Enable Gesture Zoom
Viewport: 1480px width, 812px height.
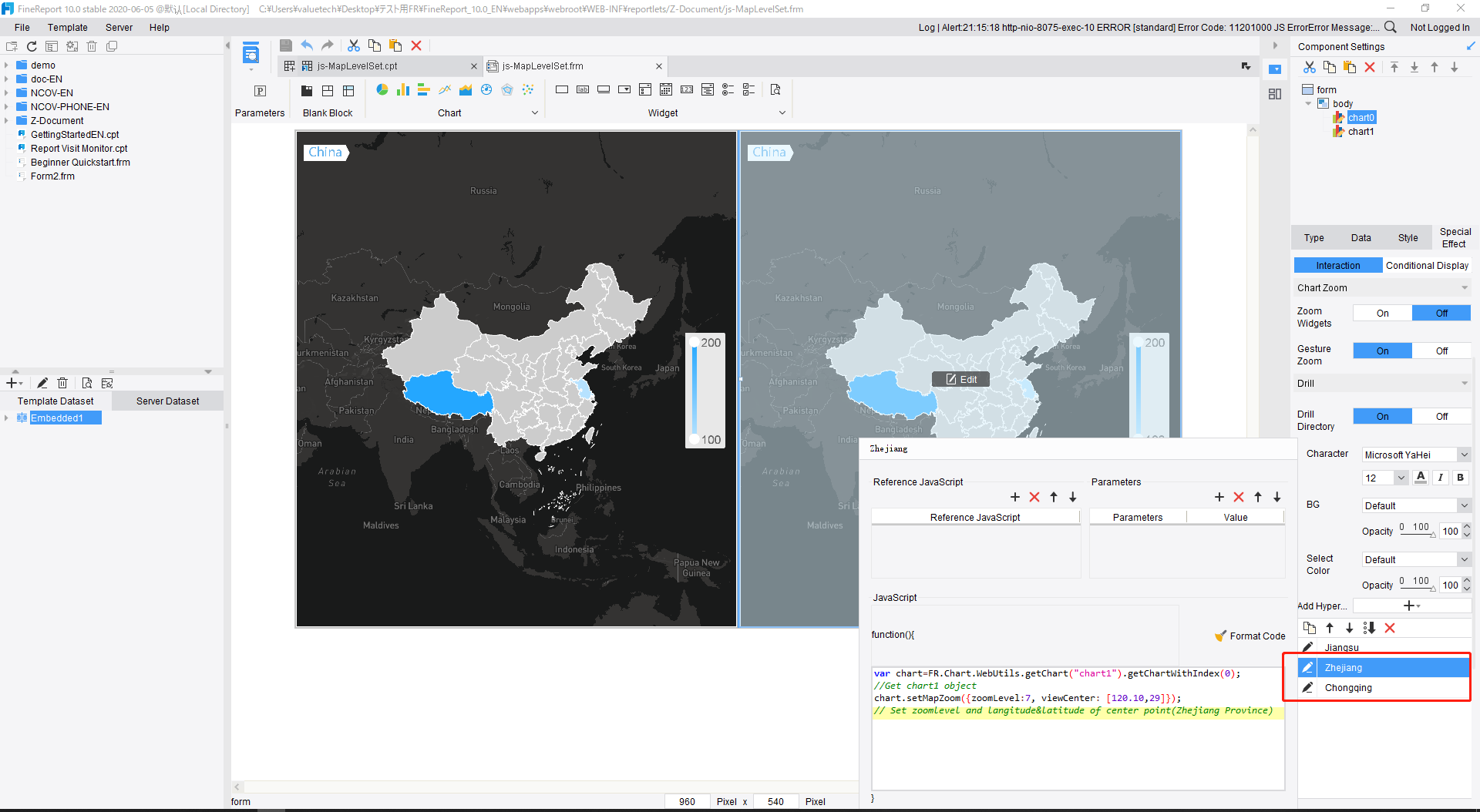coord(1383,351)
